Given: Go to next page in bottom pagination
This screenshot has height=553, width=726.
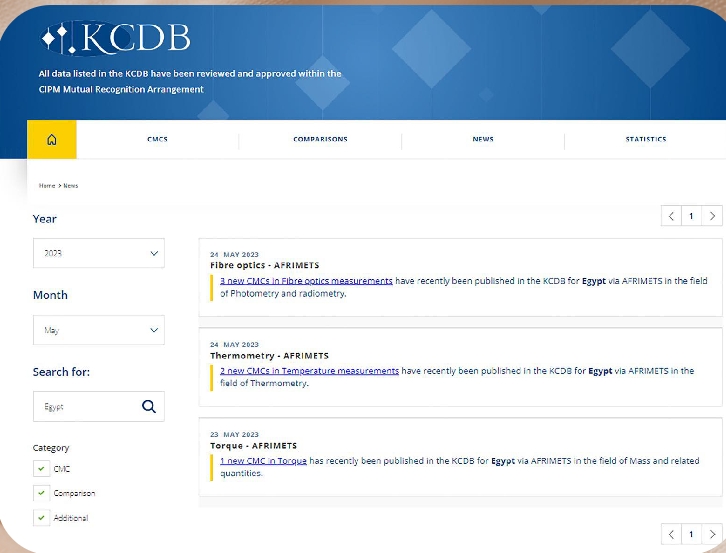Looking at the screenshot, I should [x=712, y=534].
